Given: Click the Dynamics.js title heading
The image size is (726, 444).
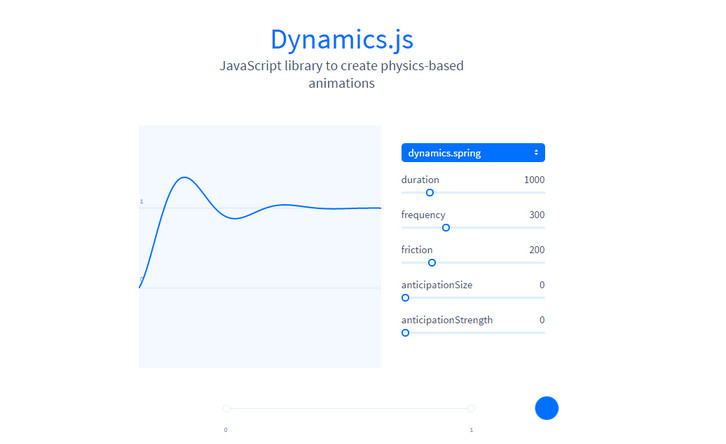Looking at the screenshot, I should click(341, 39).
